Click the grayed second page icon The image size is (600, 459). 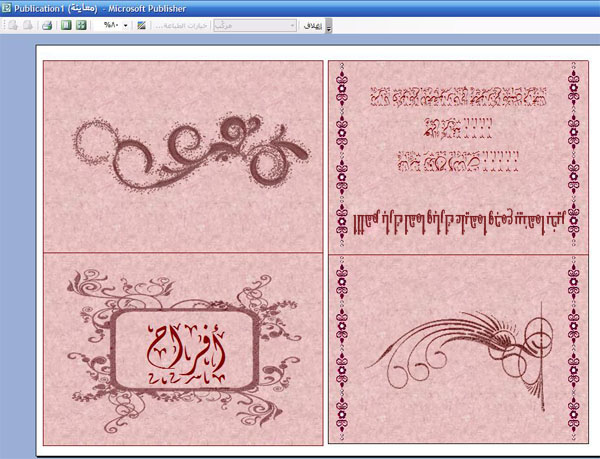click(x=27, y=24)
